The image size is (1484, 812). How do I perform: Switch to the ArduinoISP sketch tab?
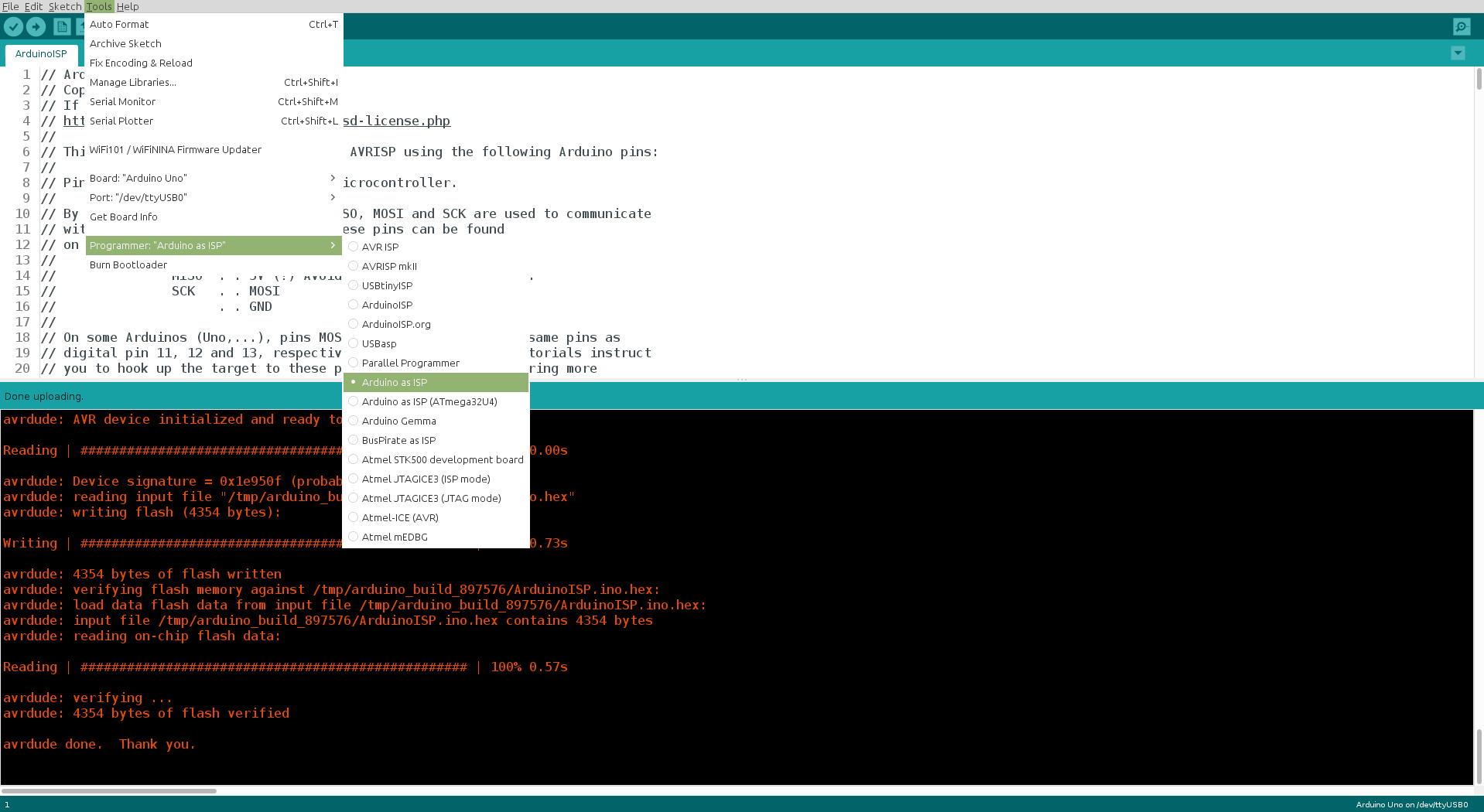click(41, 54)
